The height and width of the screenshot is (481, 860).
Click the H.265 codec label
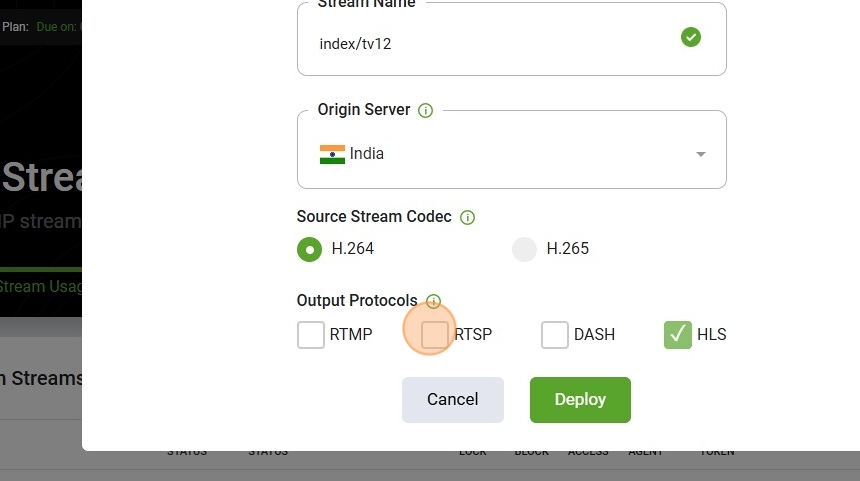[568, 248]
